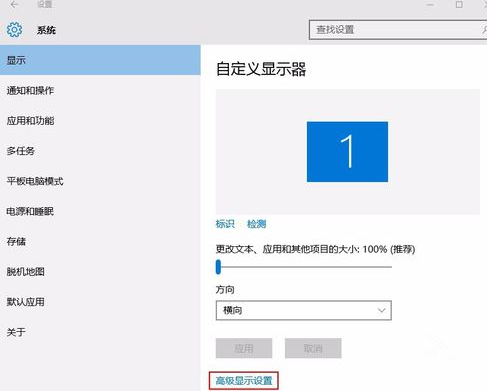Open 应用和功能 settings
This screenshot has height=392, width=487.
100,121
